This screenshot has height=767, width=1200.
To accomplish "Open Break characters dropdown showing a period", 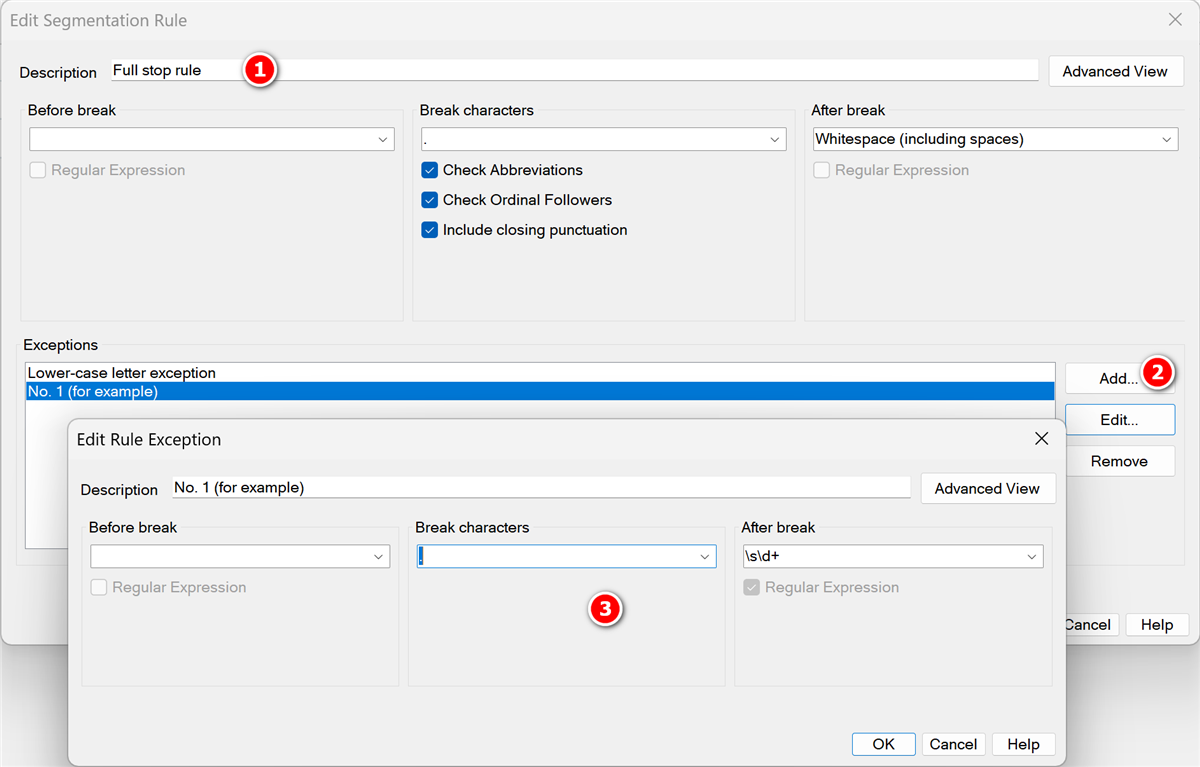I will 775,140.
